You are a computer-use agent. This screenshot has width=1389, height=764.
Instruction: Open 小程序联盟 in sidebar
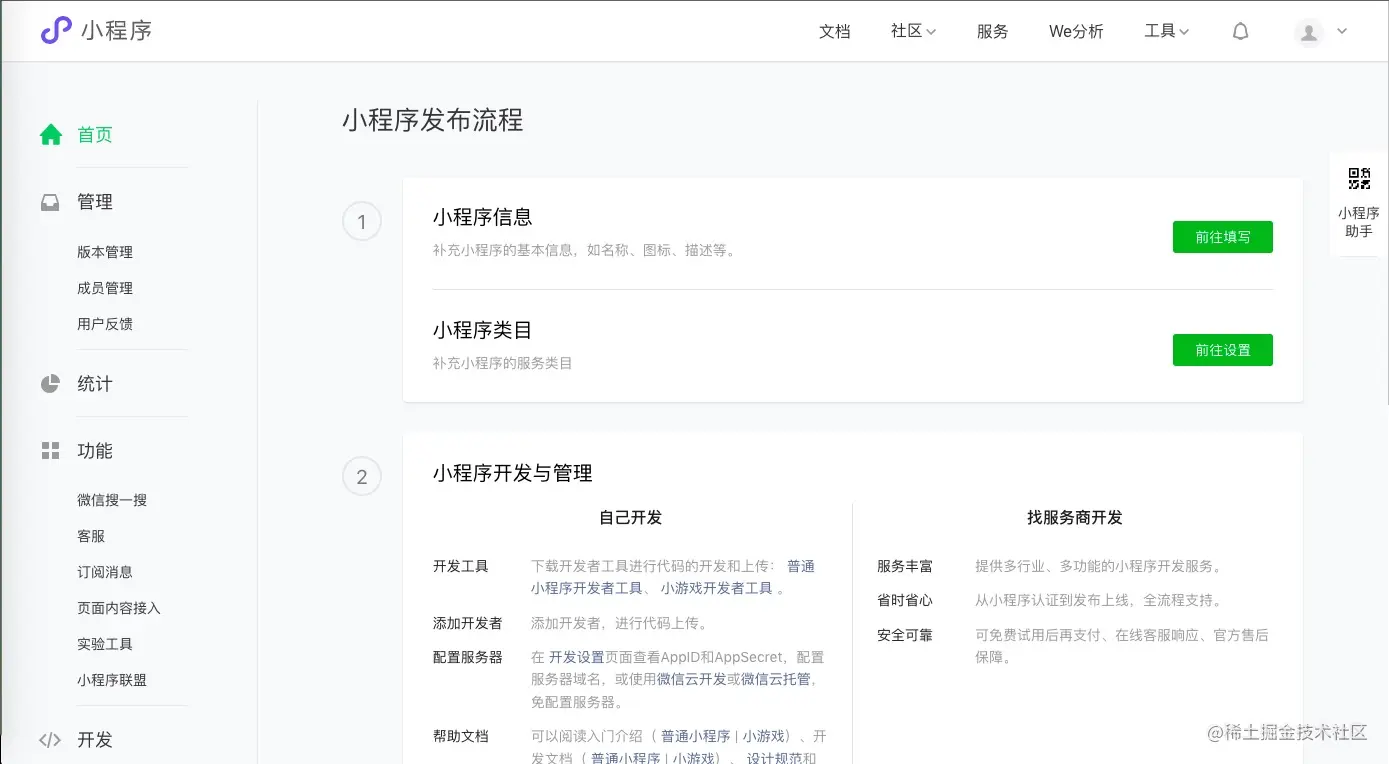[112, 680]
